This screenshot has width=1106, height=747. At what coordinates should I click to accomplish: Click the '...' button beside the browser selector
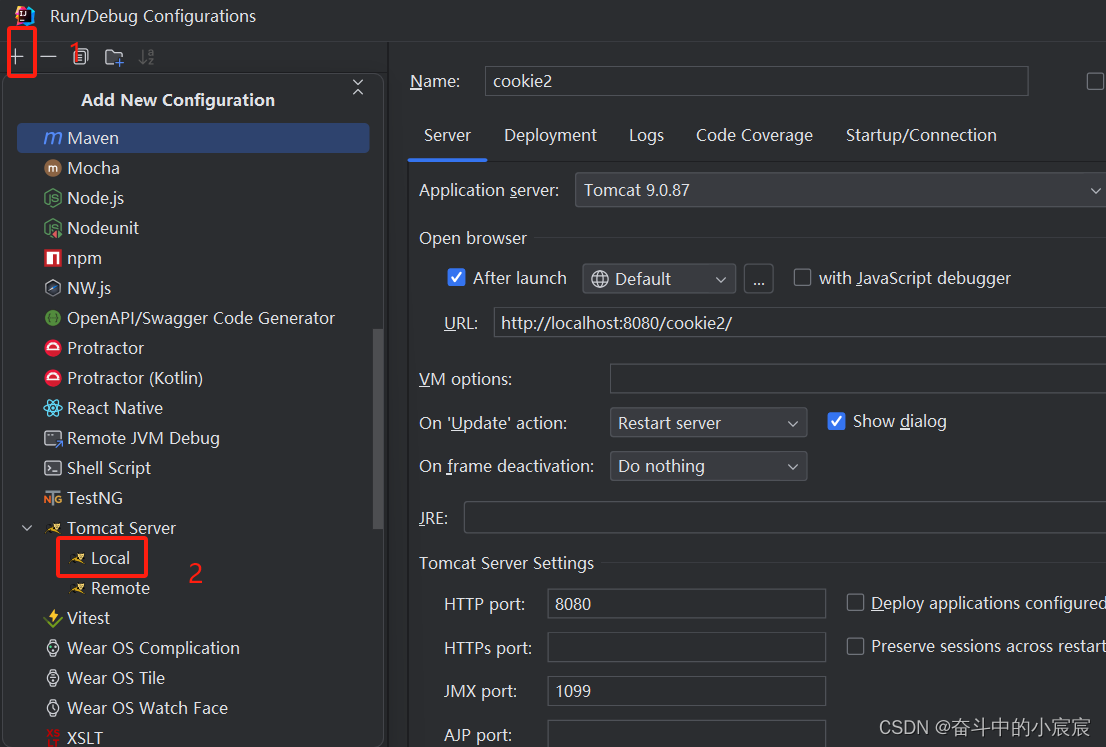[x=758, y=278]
